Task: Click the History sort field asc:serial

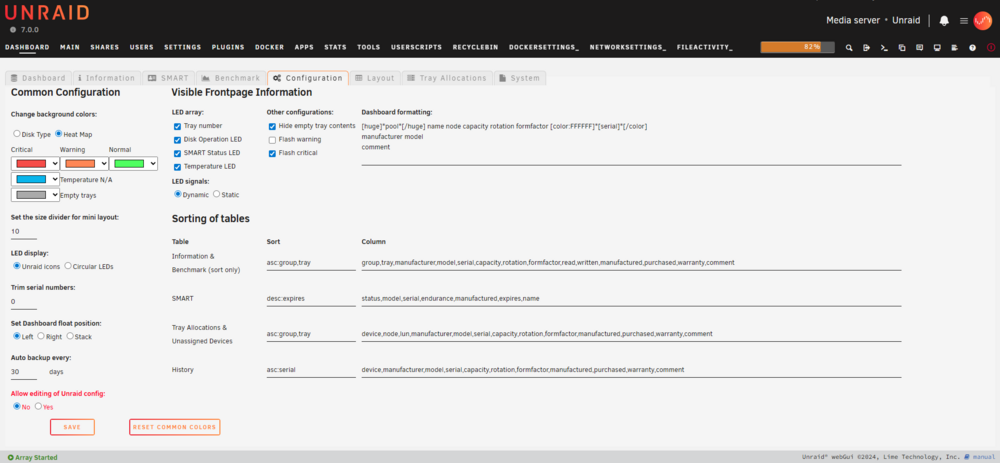Action: point(311,370)
